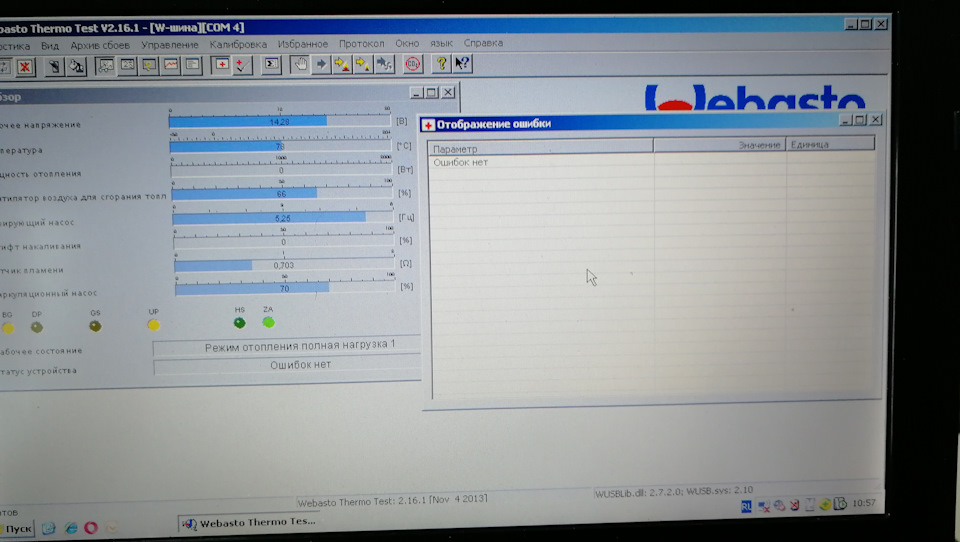Click the dosing pump bar showing 5.25
Viewport: 960px width, 542px height.
click(282, 217)
